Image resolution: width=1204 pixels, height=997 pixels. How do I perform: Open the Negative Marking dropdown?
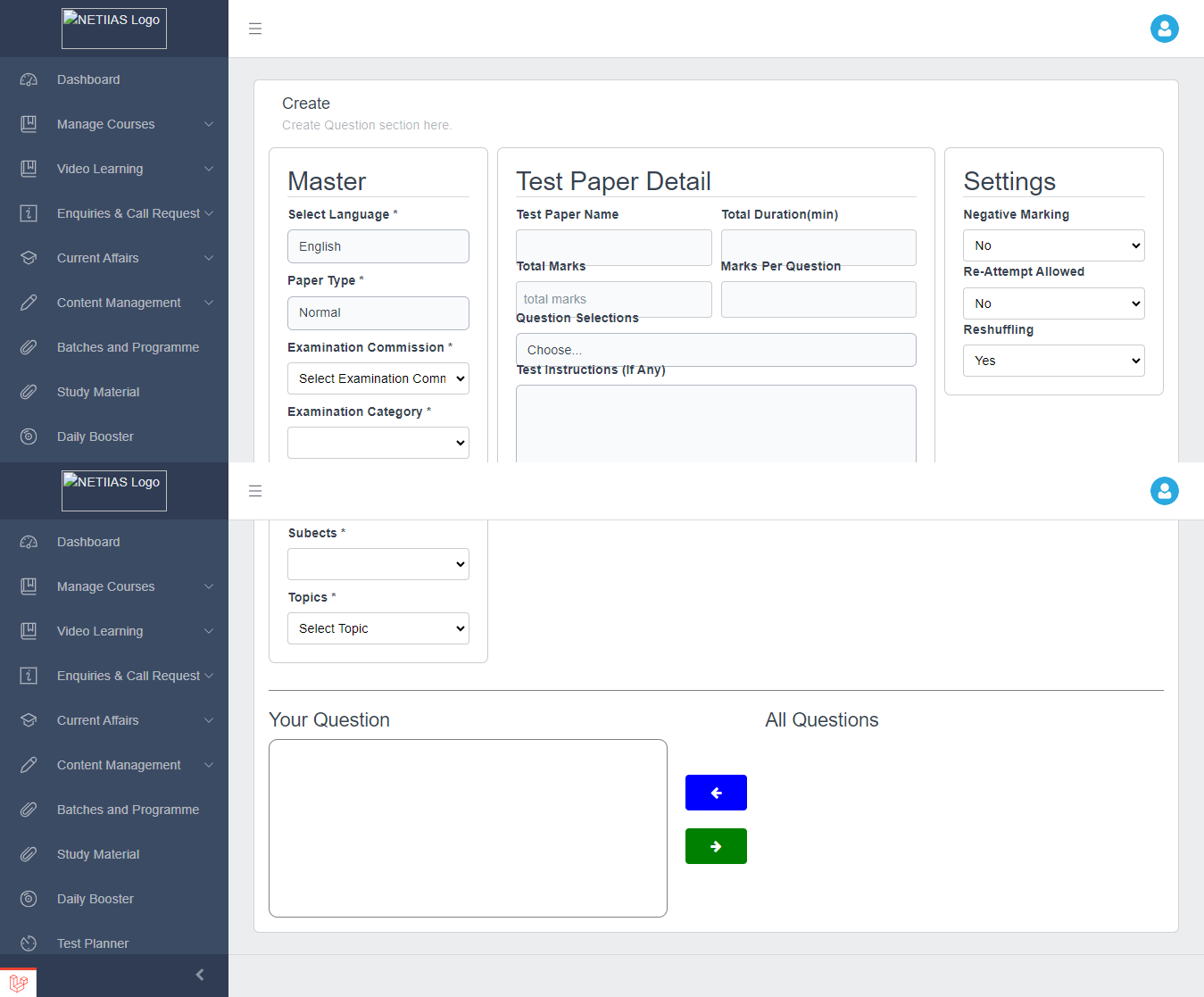1053,245
